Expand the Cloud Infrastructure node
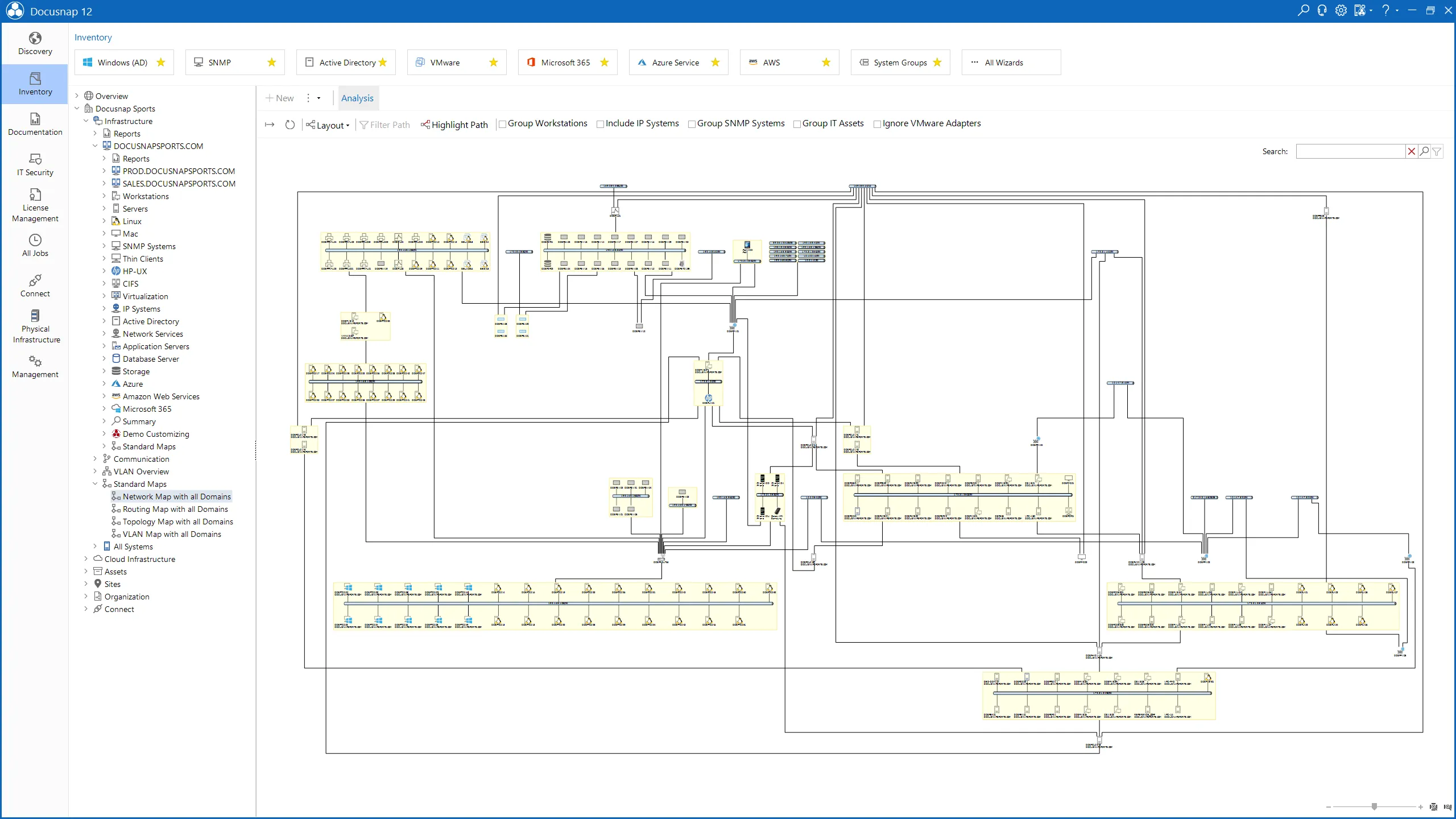 click(x=86, y=559)
